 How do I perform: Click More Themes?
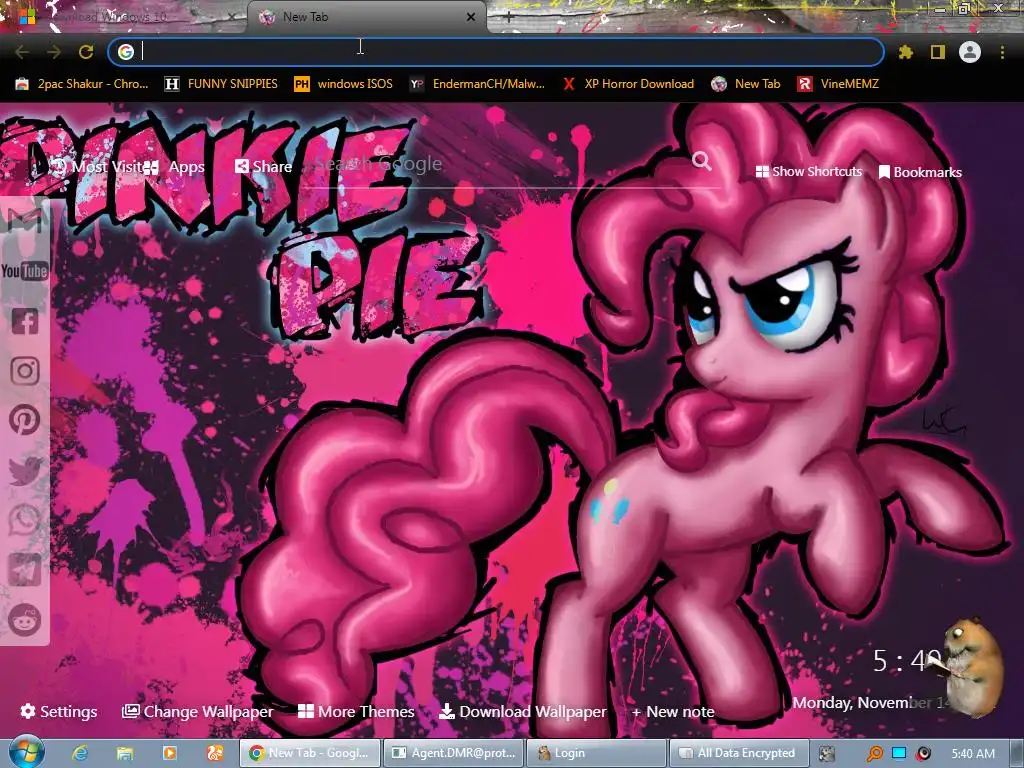(356, 712)
